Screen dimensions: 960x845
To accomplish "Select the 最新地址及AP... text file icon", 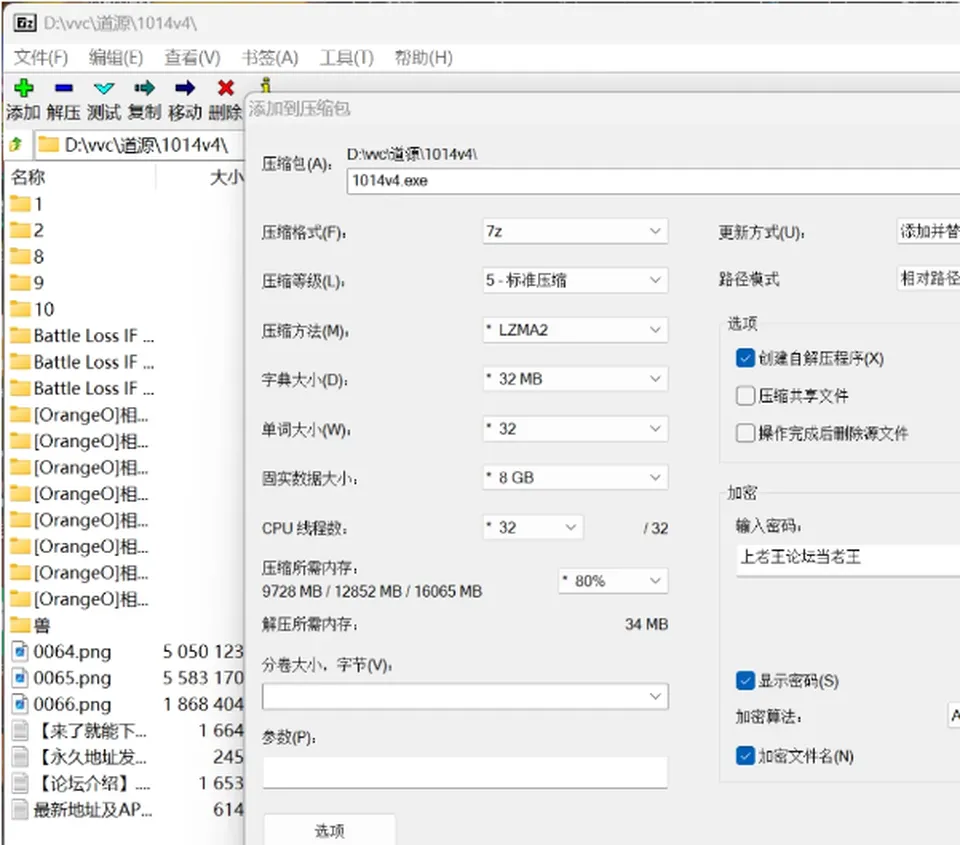I will click(20, 809).
